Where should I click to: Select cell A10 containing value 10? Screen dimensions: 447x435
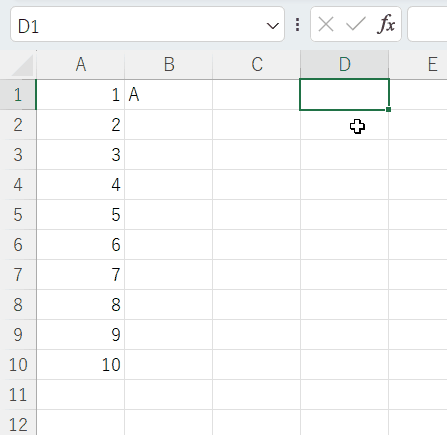[81, 365]
